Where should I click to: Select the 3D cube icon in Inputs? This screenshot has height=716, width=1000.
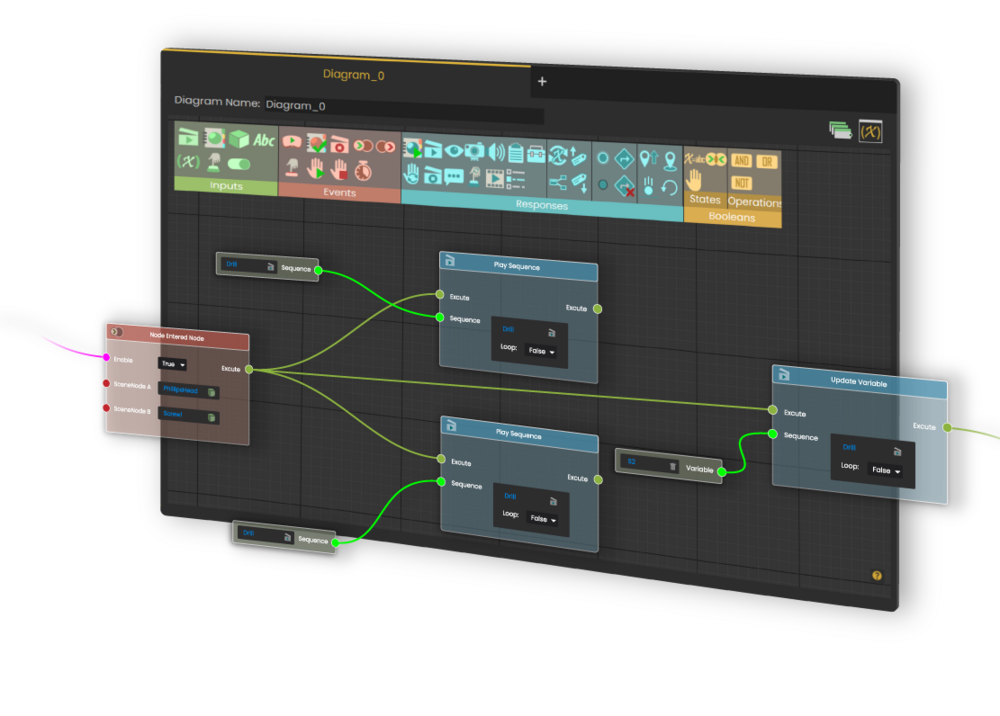click(x=239, y=141)
